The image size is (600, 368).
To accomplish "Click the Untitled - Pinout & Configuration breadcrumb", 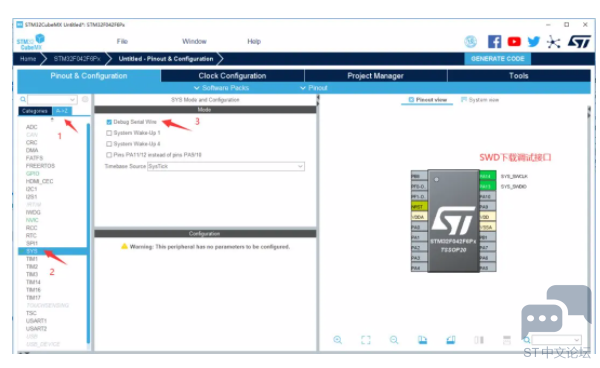I will [x=166, y=59].
